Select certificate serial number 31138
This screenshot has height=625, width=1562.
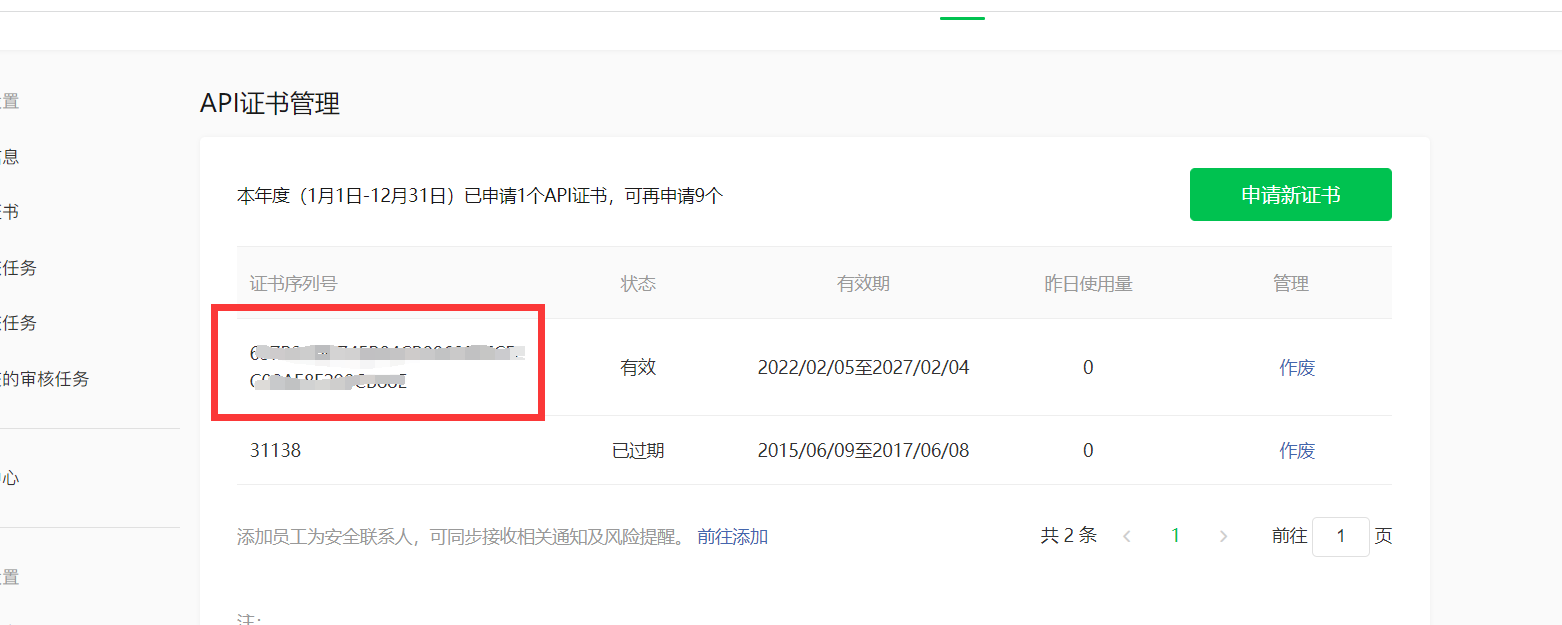point(275,450)
